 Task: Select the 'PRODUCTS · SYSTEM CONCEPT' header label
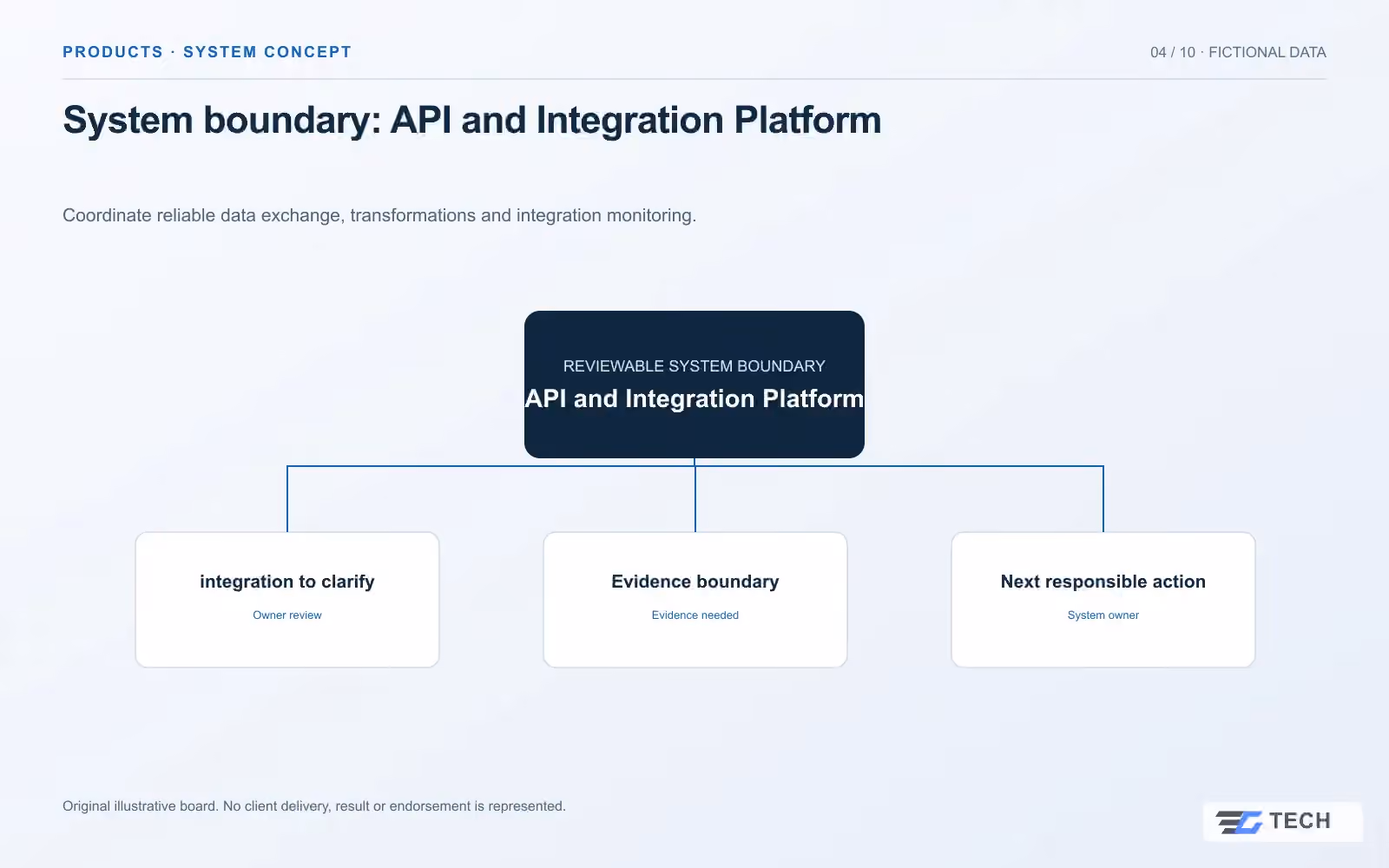coord(207,52)
